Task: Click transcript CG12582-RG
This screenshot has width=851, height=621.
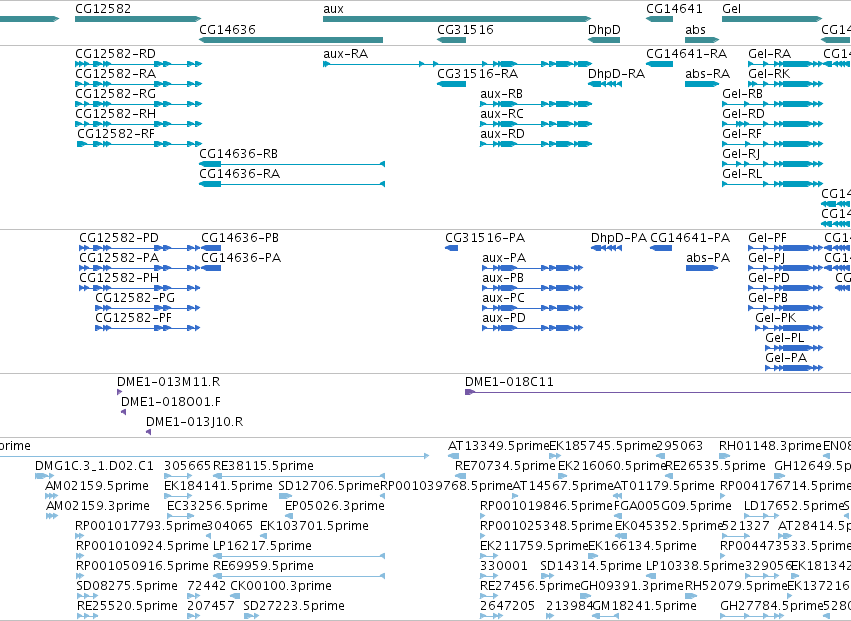Action: pyautogui.click(x=138, y=104)
